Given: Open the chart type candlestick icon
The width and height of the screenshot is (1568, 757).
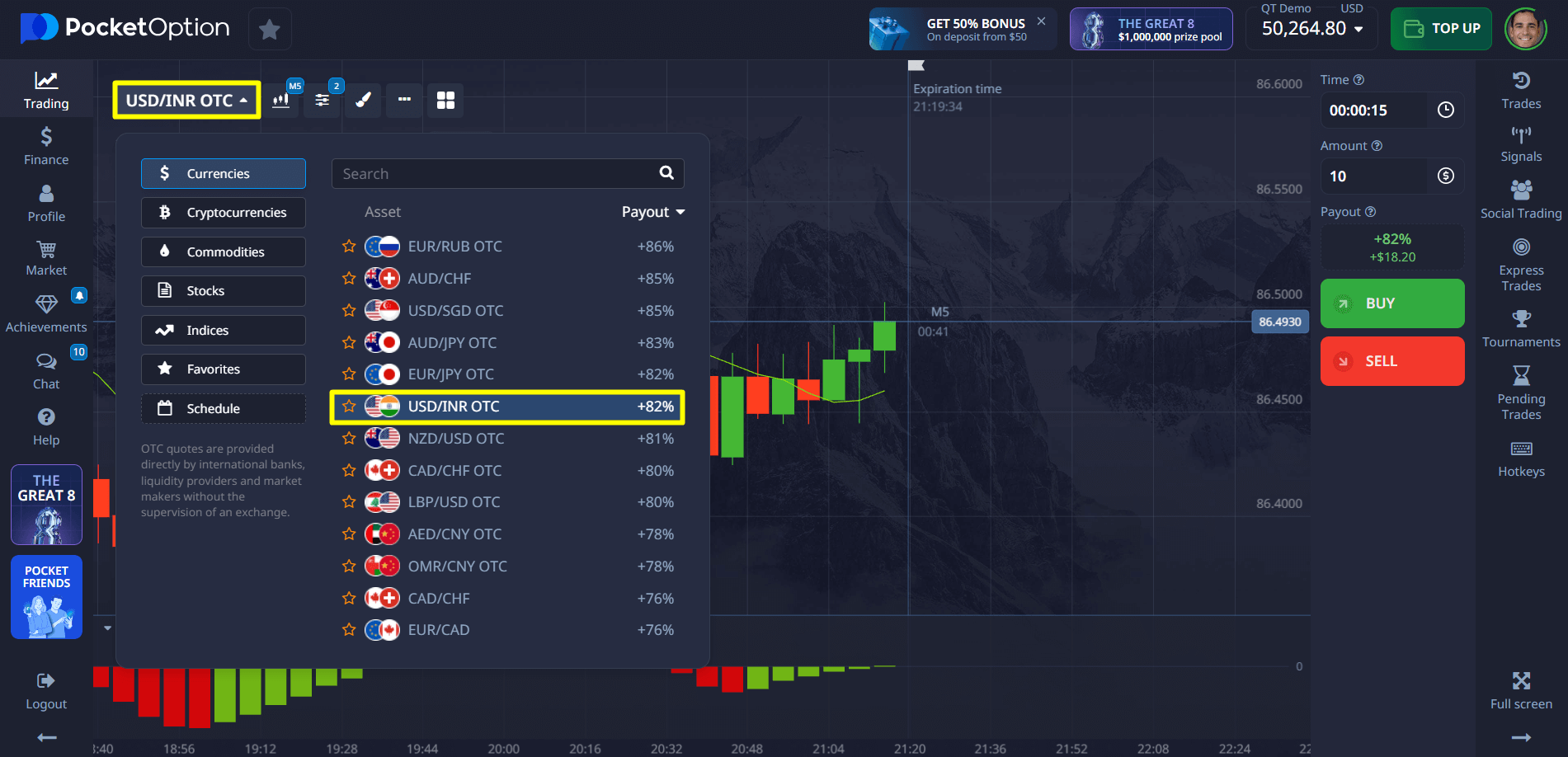Looking at the screenshot, I should pyautogui.click(x=281, y=101).
